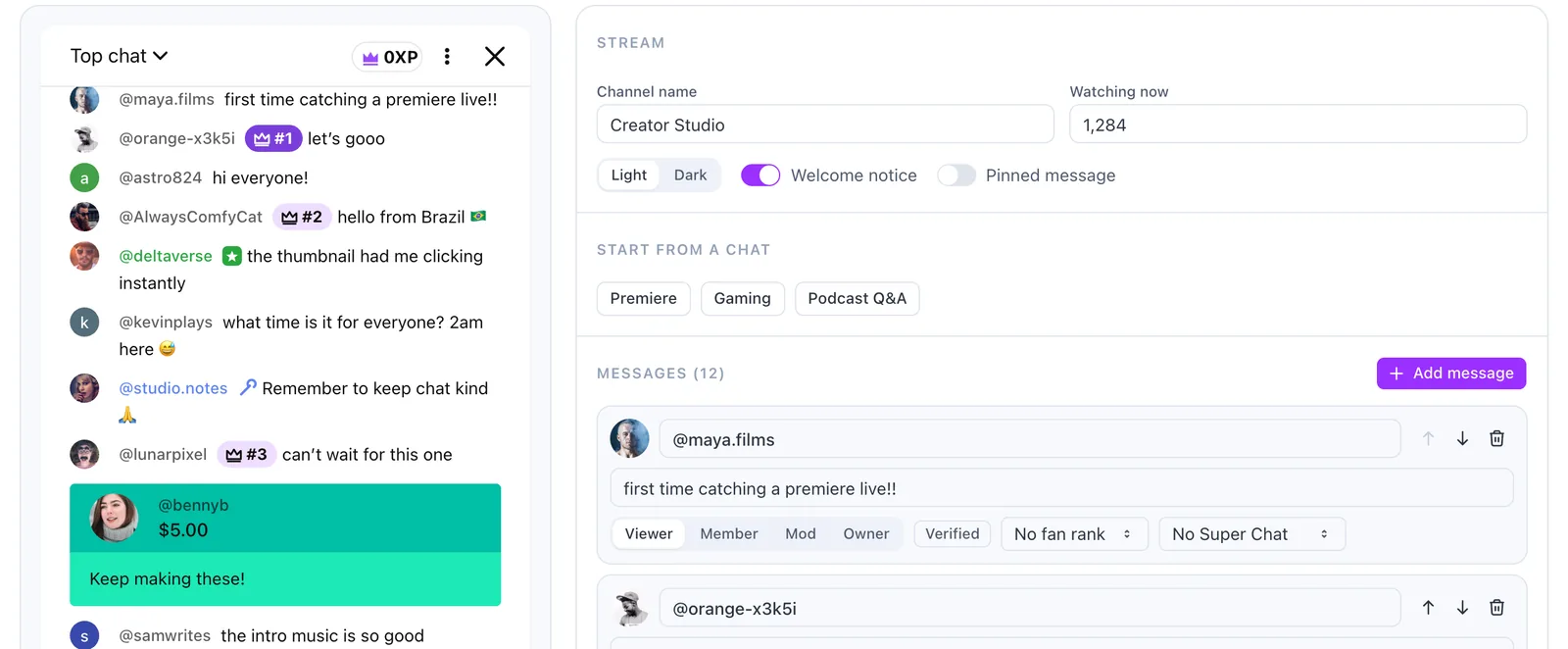Viewport: 1568px width, 649px height.
Task: Click the moderator wrench icon
Action: click(x=248, y=387)
